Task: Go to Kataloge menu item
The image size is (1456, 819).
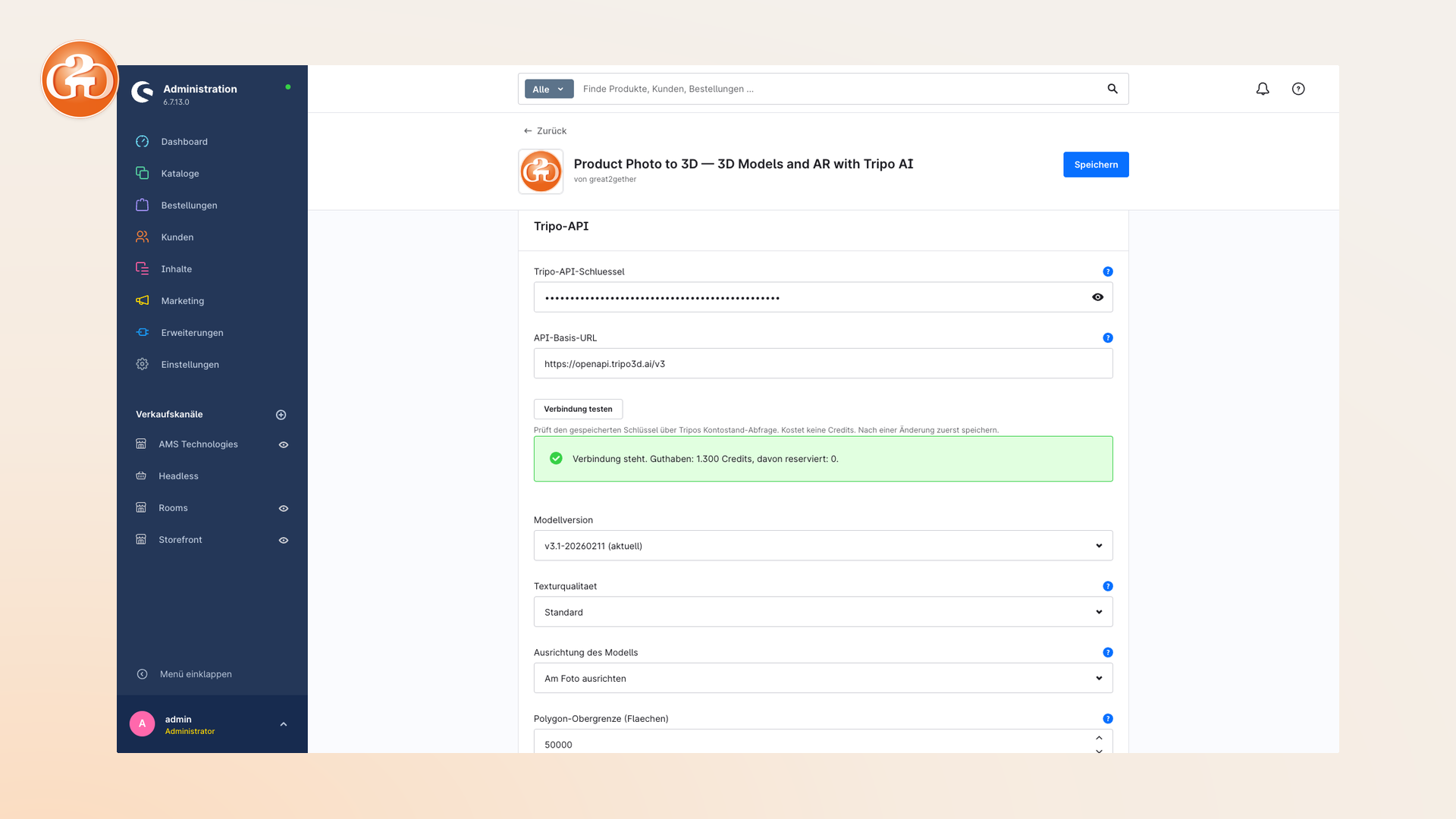Action: coord(180,174)
